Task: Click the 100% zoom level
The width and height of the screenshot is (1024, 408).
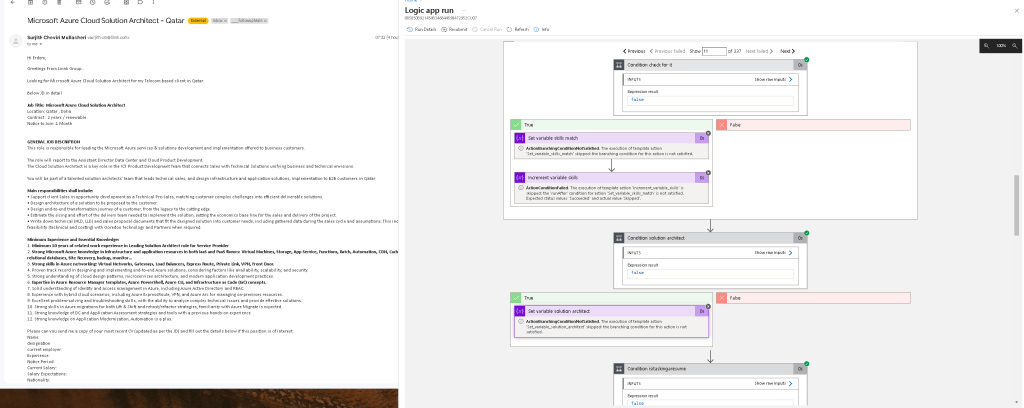Action: coord(1000,46)
